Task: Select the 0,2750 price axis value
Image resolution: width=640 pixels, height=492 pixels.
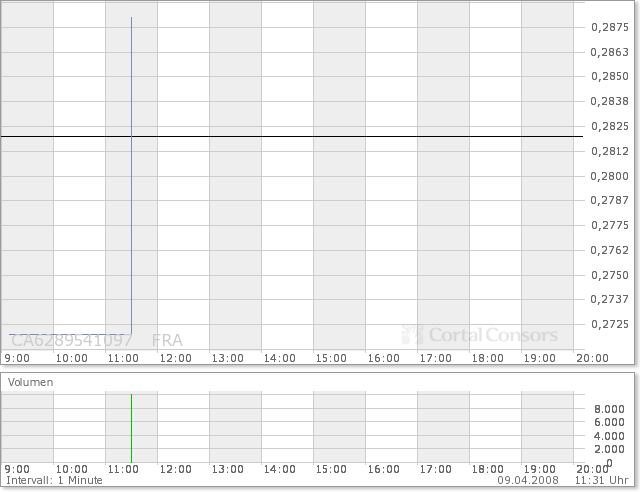Action: (x=610, y=275)
